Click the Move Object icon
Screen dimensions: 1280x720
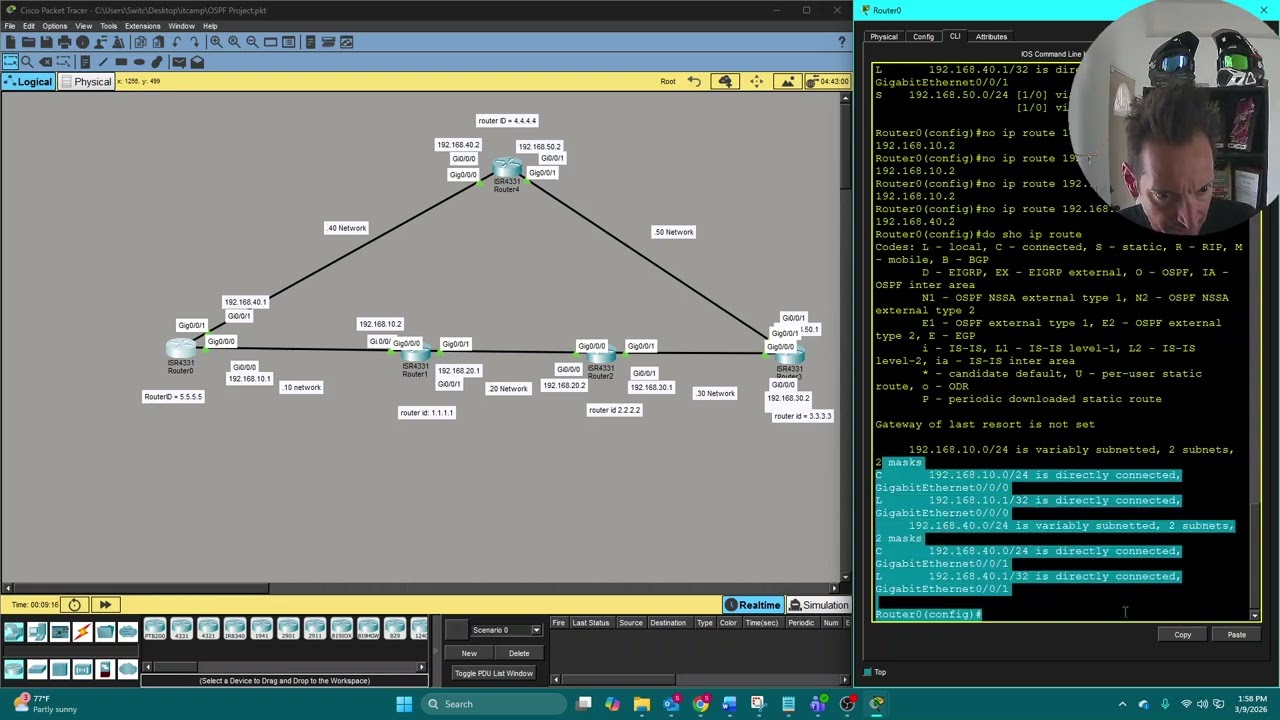tap(757, 81)
